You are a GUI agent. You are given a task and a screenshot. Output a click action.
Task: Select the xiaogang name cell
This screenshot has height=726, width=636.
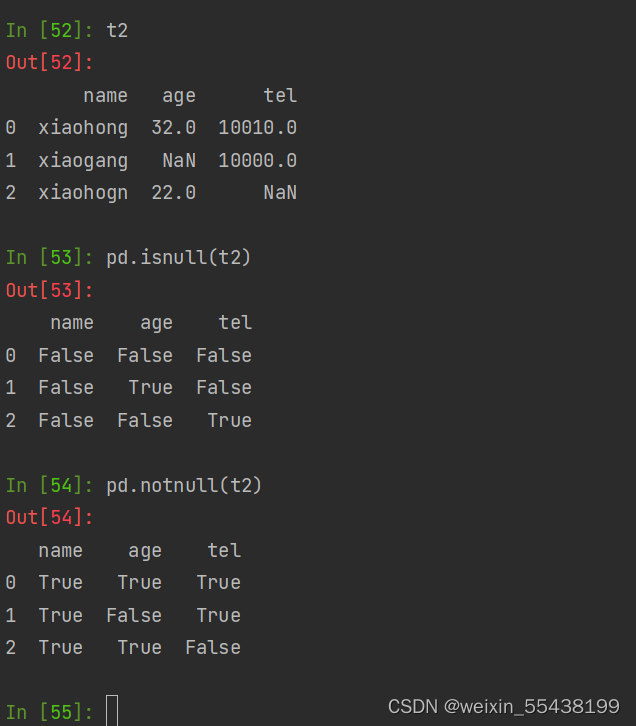click(x=83, y=160)
